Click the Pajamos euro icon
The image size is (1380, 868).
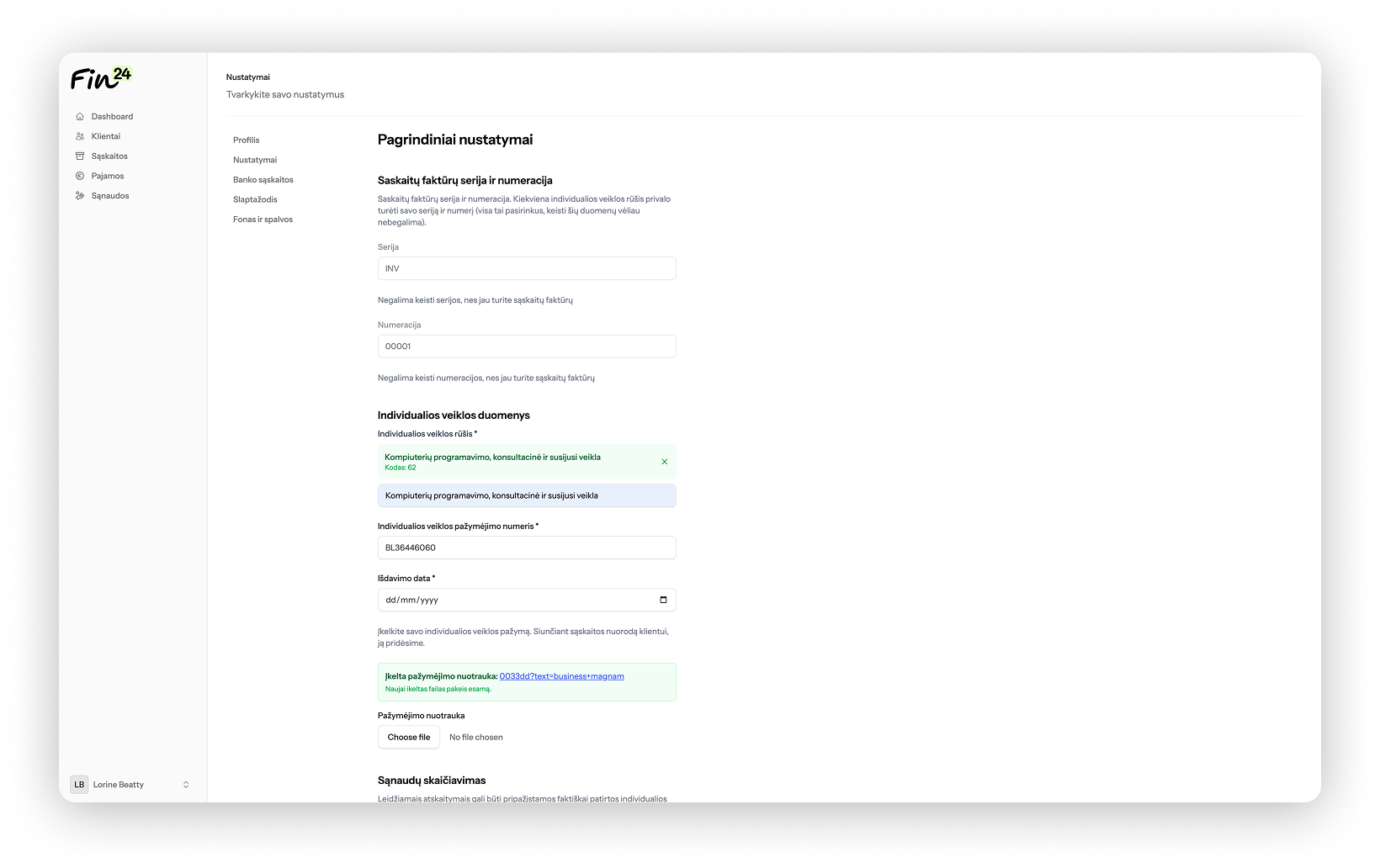pos(80,176)
